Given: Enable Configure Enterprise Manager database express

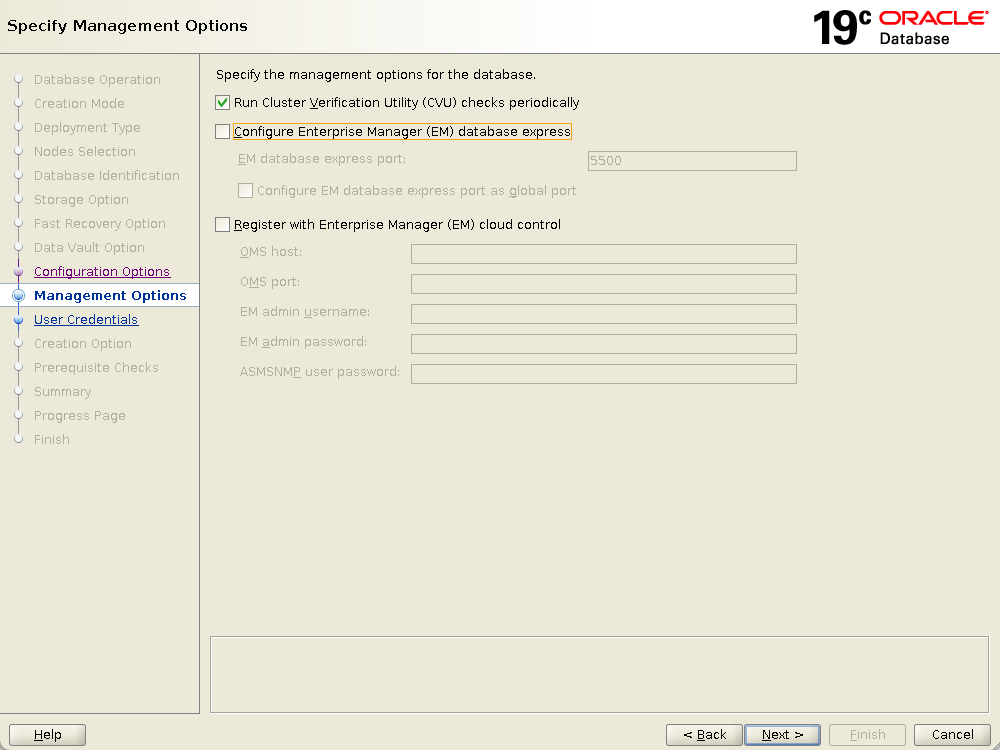Looking at the screenshot, I should tap(223, 131).
